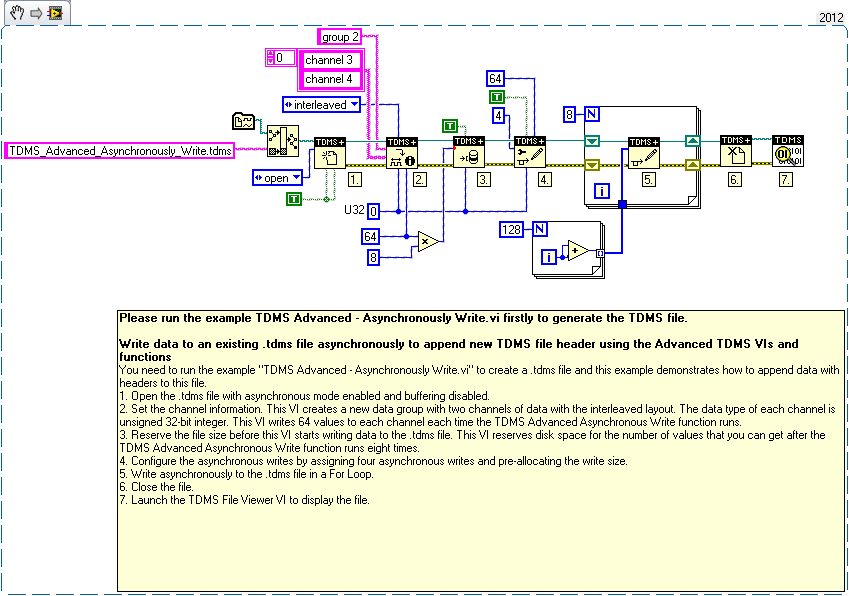This screenshot has height=596, width=849.
Task: Click the iteration terminal in the write loop
Action: pyautogui.click(x=602, y=191)
